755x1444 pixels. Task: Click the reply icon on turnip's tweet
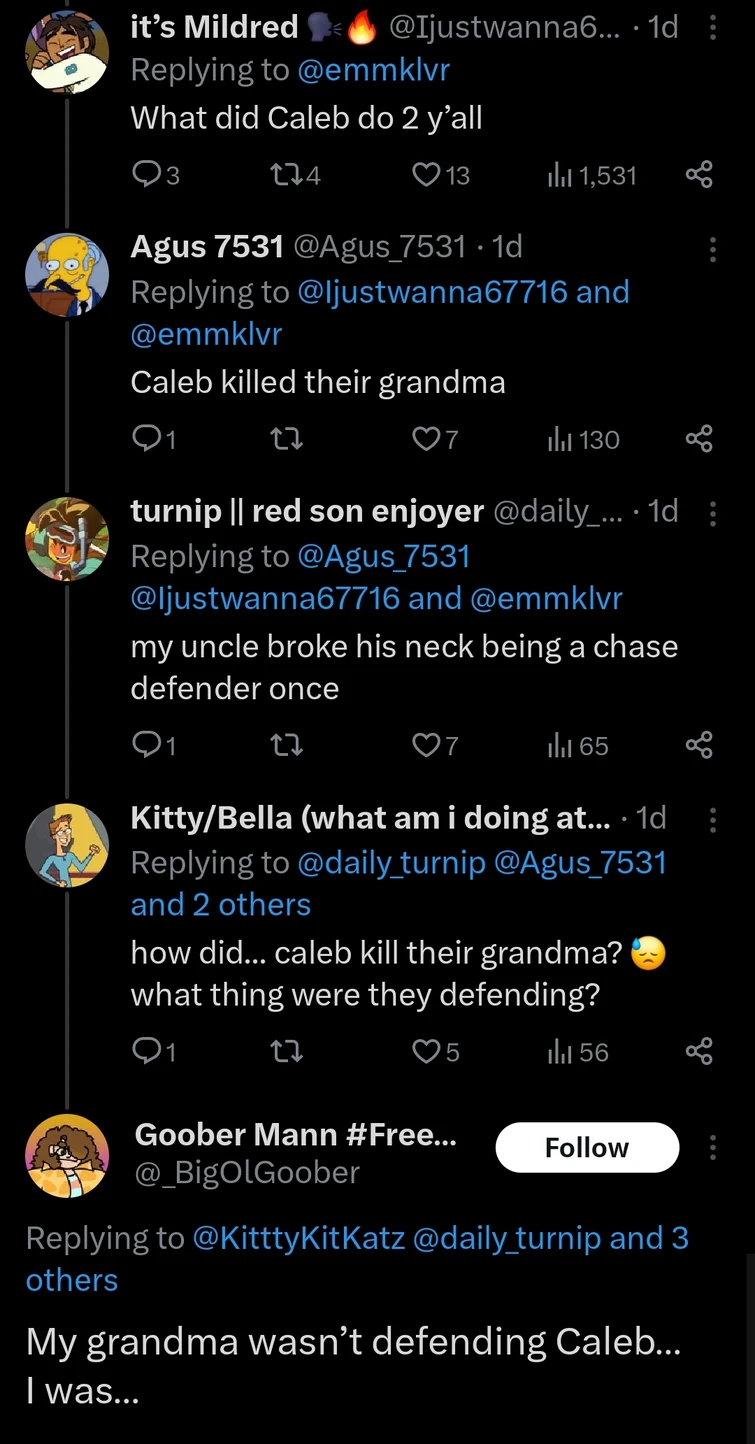pyautogui.click(x=147, y=745)
